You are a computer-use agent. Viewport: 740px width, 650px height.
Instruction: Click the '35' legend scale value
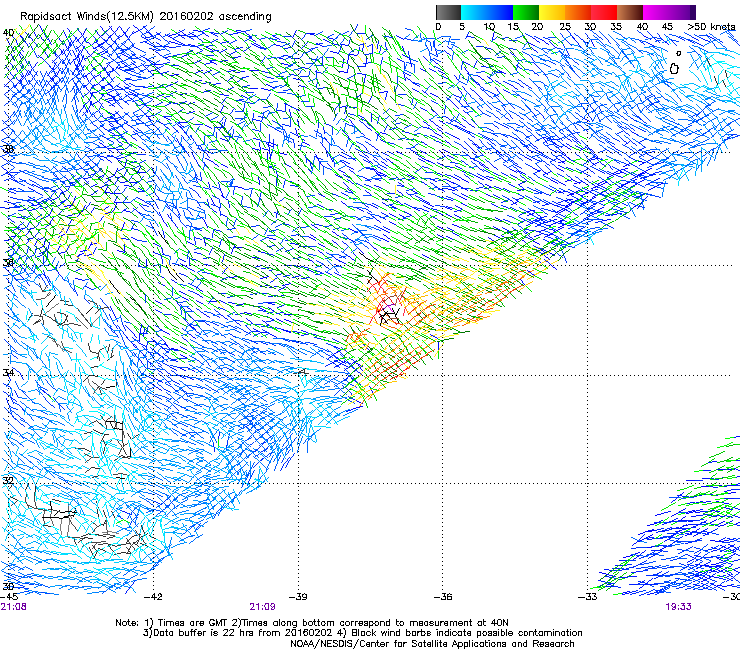click(x=616, y=27)
